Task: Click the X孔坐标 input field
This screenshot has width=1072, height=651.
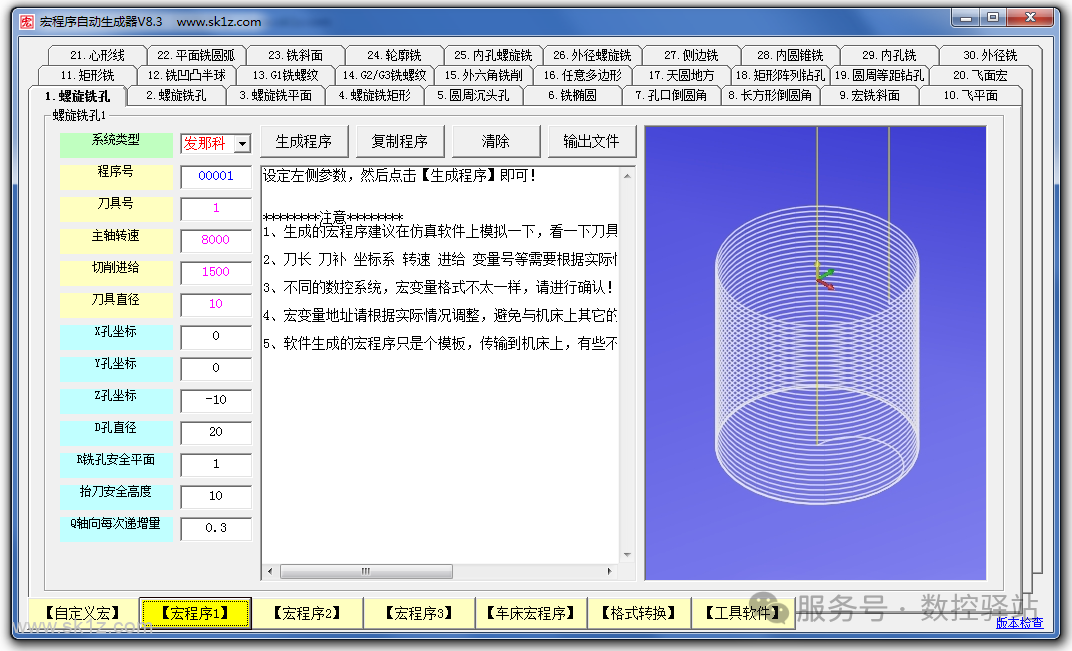Action: [x=216, y=336]
